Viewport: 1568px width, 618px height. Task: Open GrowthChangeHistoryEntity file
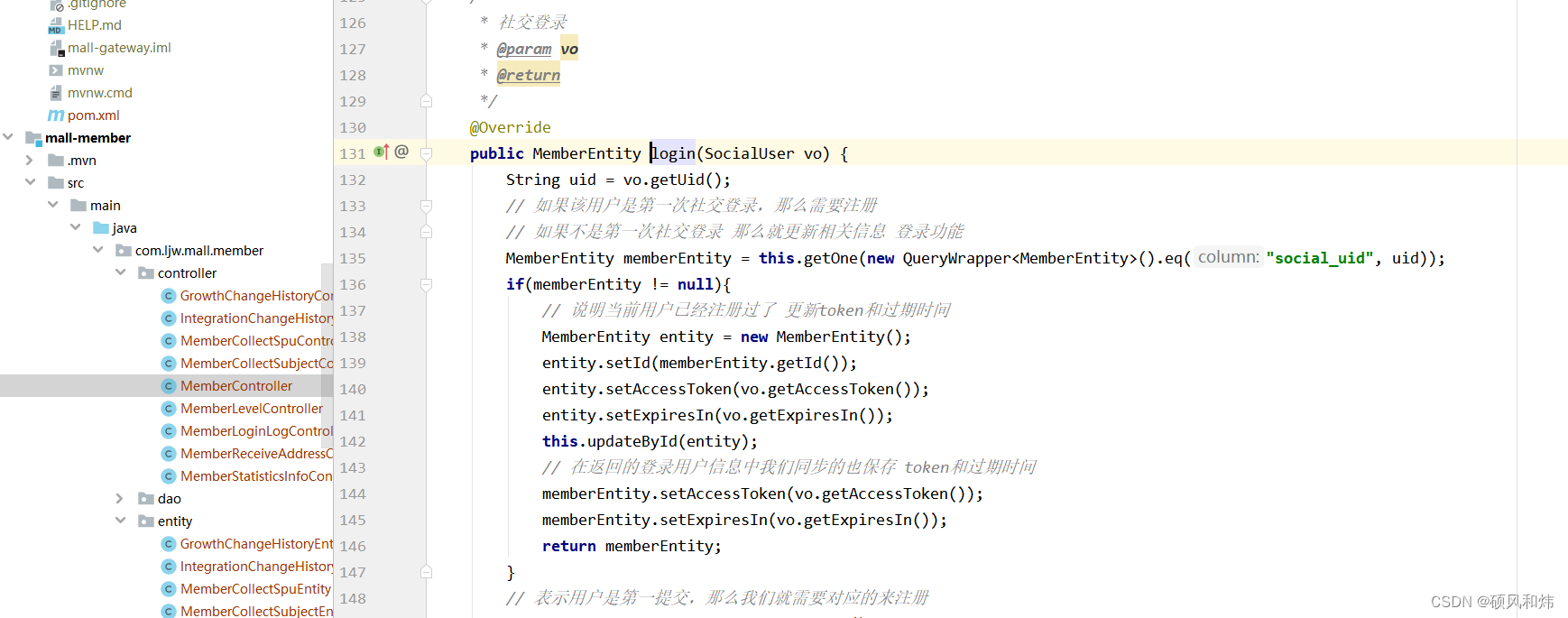[x=256, y=544]
